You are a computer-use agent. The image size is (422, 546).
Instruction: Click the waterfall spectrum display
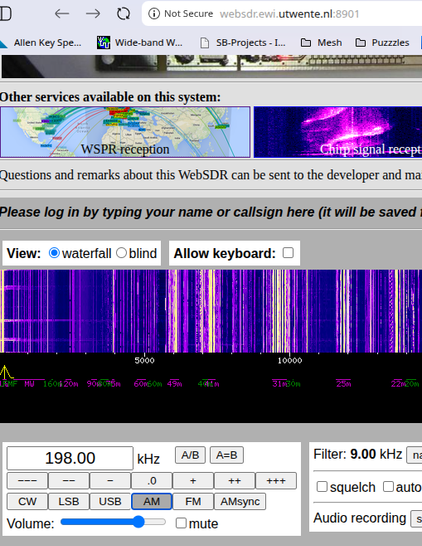(211, 311)
